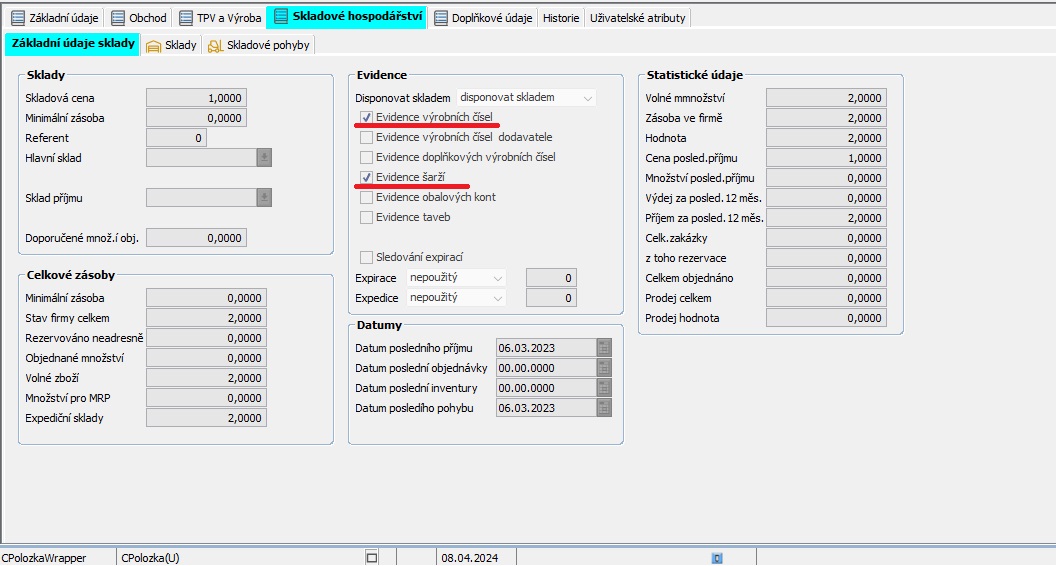Open calendar for Datum posledího pohybu

coord(603,408)
